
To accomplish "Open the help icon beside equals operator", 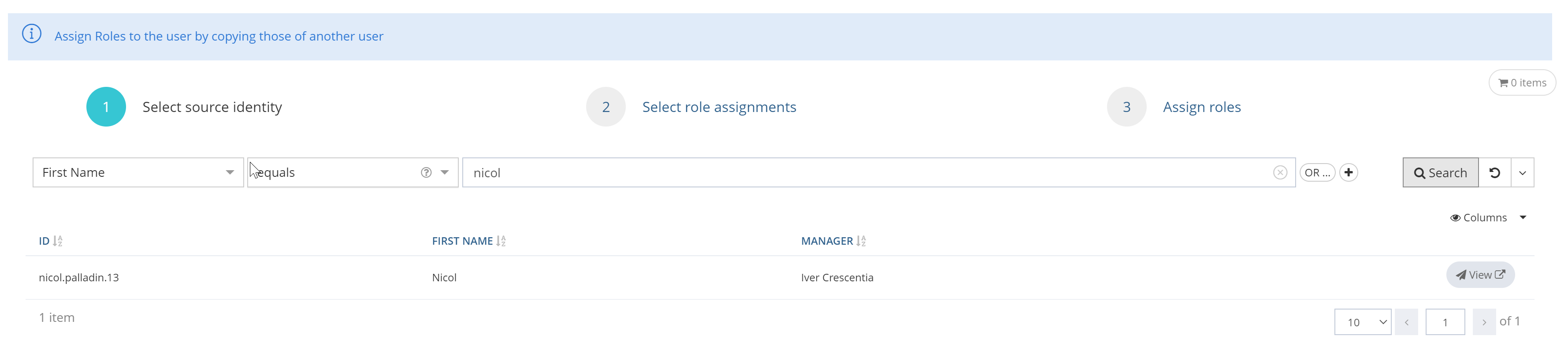I will click(426, 172).
